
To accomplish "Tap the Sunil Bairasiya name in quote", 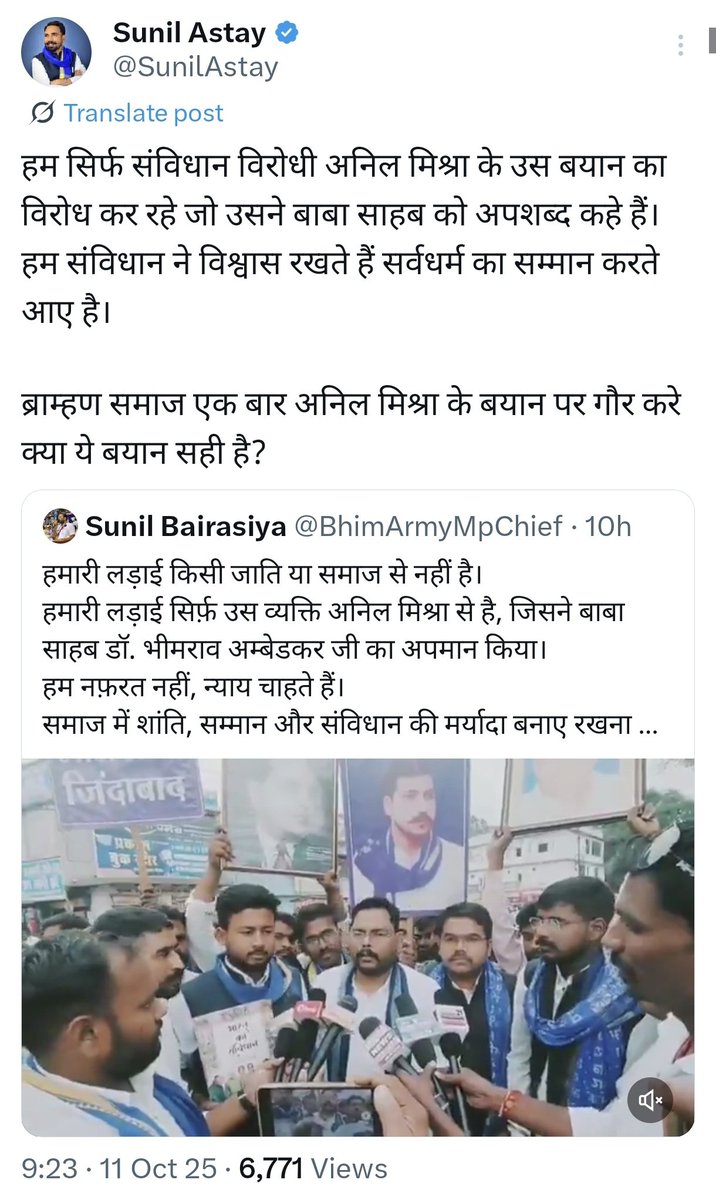I will 185,526.
